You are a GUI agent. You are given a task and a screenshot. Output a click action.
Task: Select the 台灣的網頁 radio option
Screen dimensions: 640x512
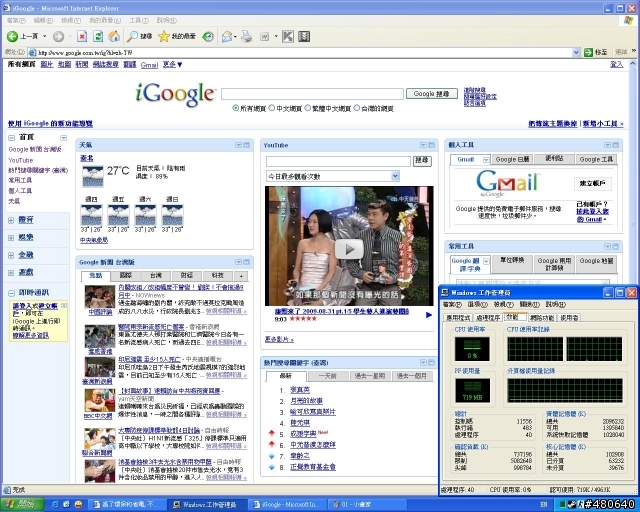(x=357, y=108)
